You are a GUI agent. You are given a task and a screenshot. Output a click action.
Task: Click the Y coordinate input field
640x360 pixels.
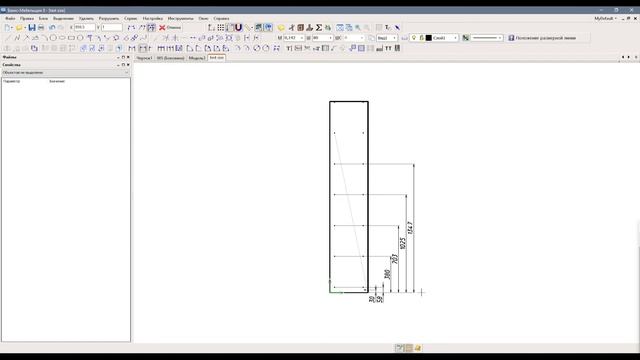pyautogui.click(x=112, y=27)
